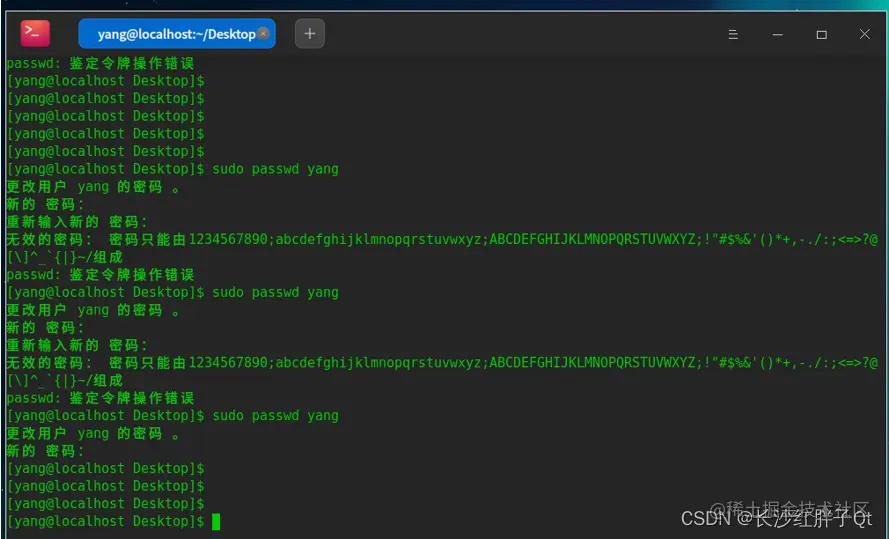This screenshot has height=539, width=889.
Task: Click the topmost 'passwd: 鉴定令牌操作错误' line
Action: click(100, 63)
